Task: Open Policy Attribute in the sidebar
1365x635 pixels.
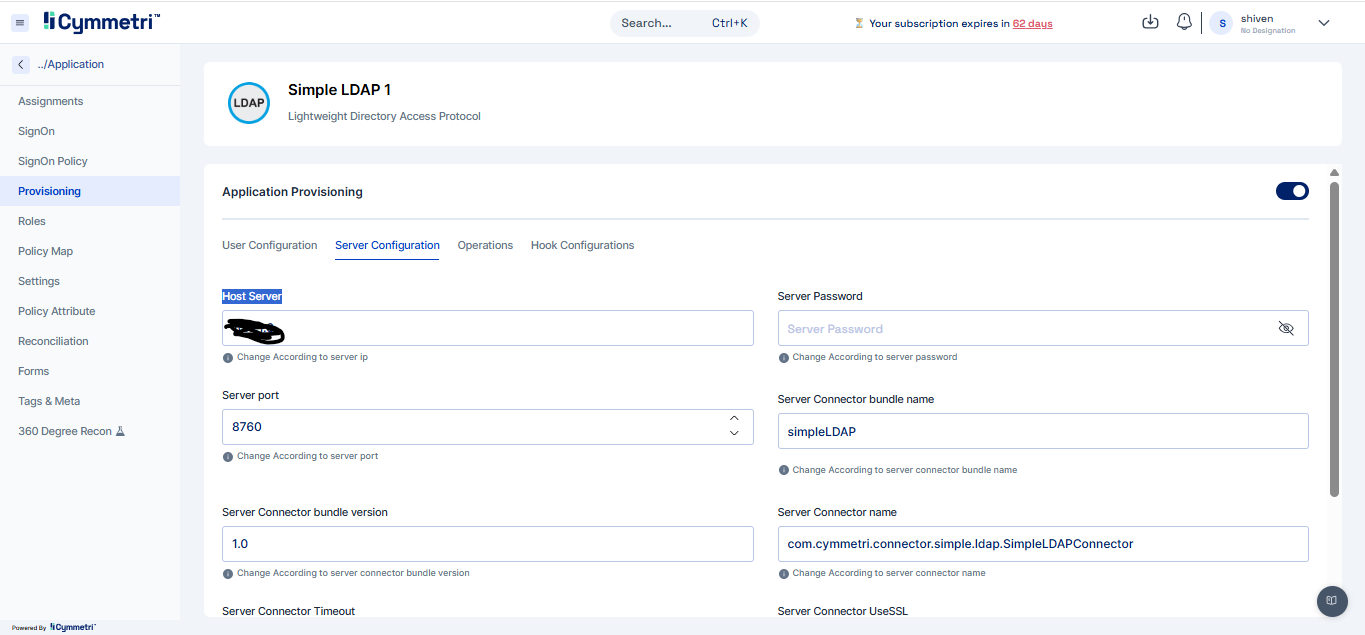Action: click(x=90, y=311)
